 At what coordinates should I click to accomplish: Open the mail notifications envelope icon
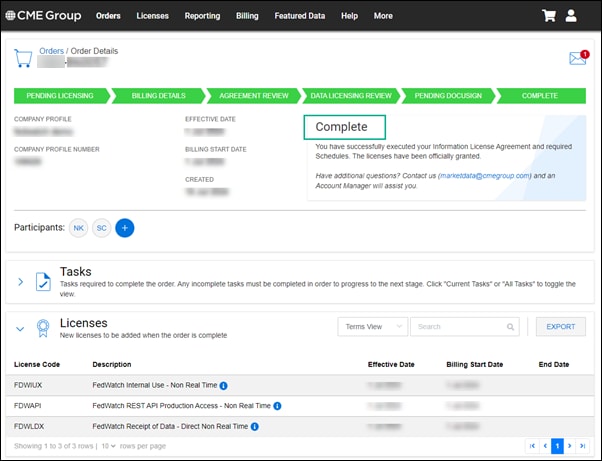click(x=577, y=58)
